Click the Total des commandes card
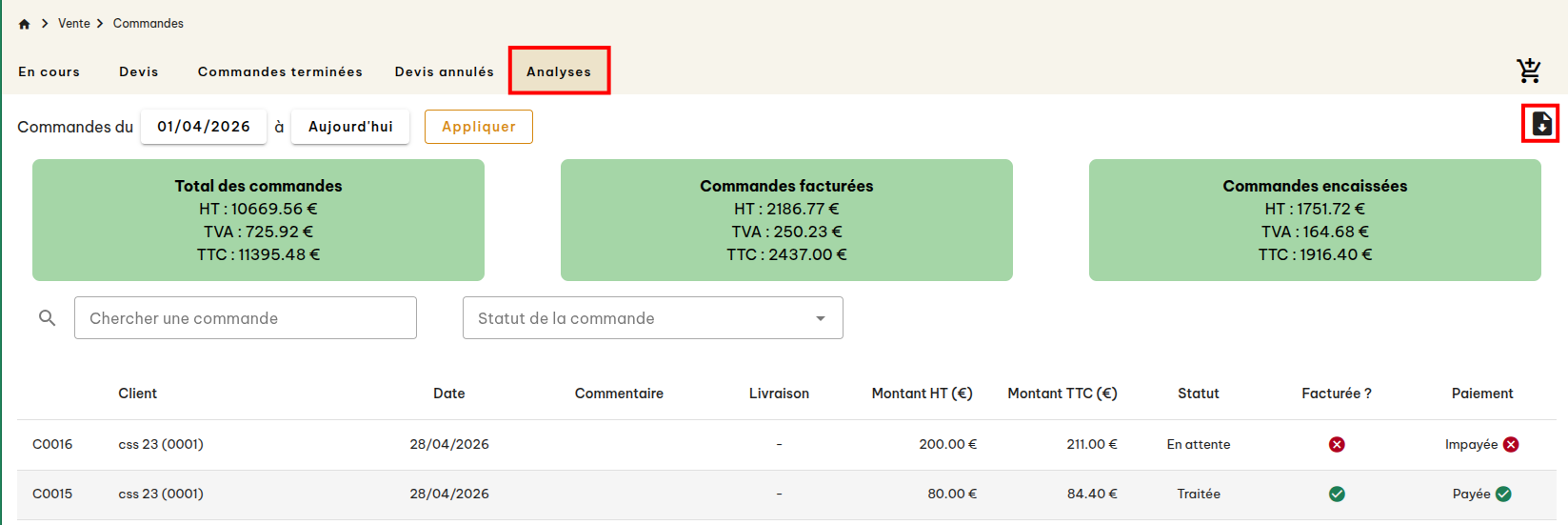This screenshot has height=525, width=1568. tap(258, 220)
